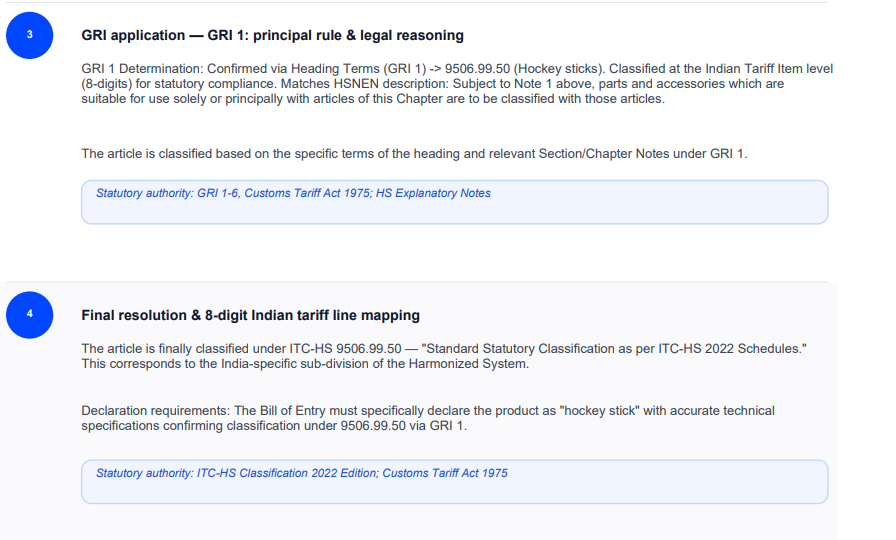Click the line "The article is classified based on the specific terms"

(x=414, y=154)
